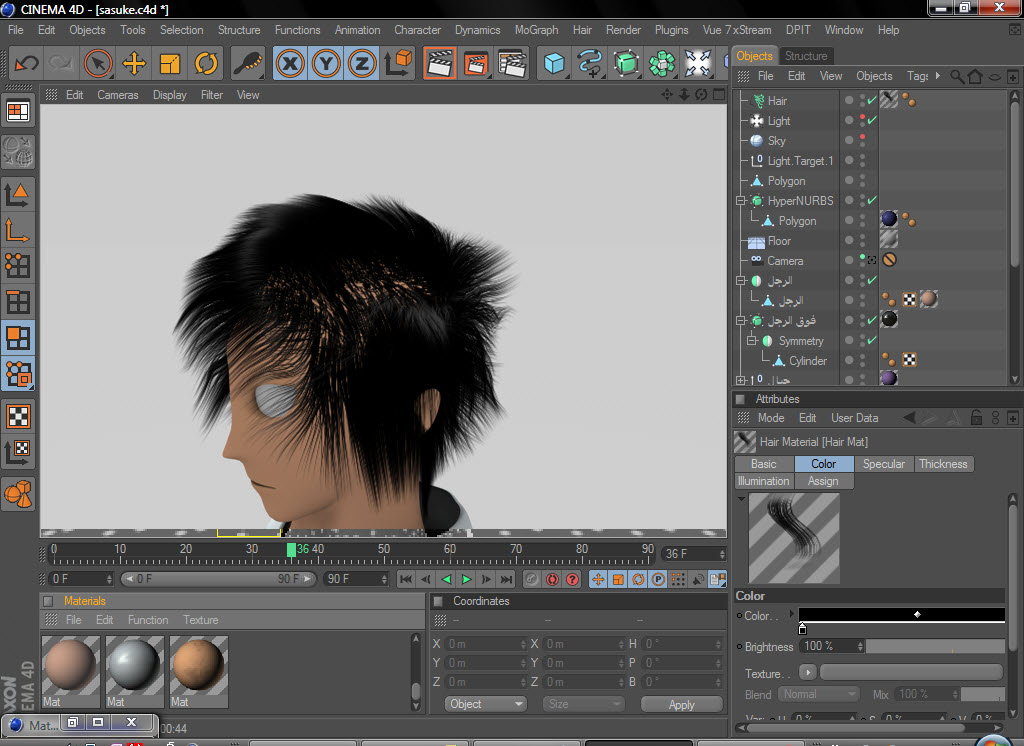This screenshot has width=1024, height=746.
Task: Play the animation forward
Action: 466,579
